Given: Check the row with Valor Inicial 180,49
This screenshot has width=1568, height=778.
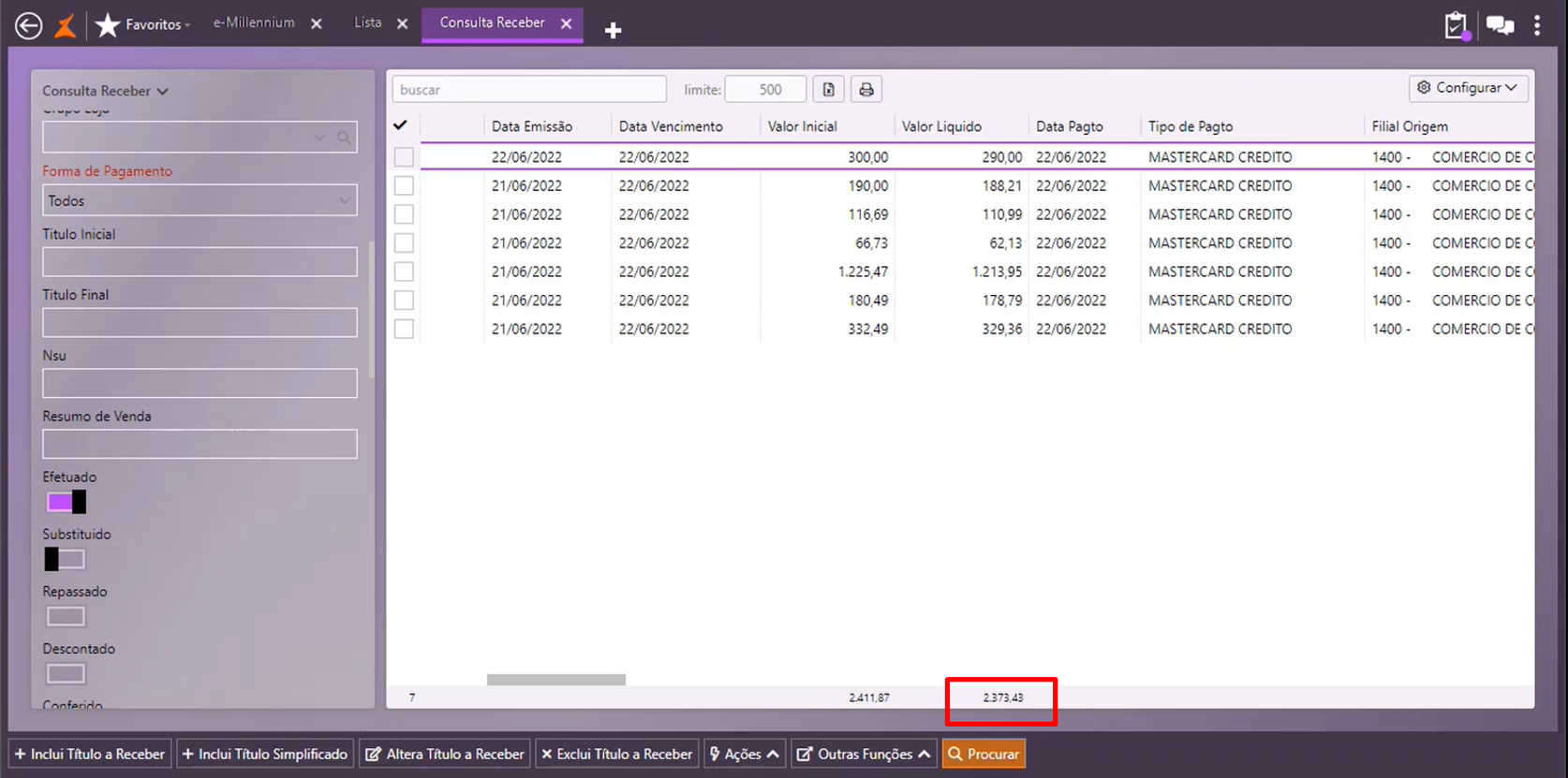Looking at the screenshot, I should pos(404,301).
